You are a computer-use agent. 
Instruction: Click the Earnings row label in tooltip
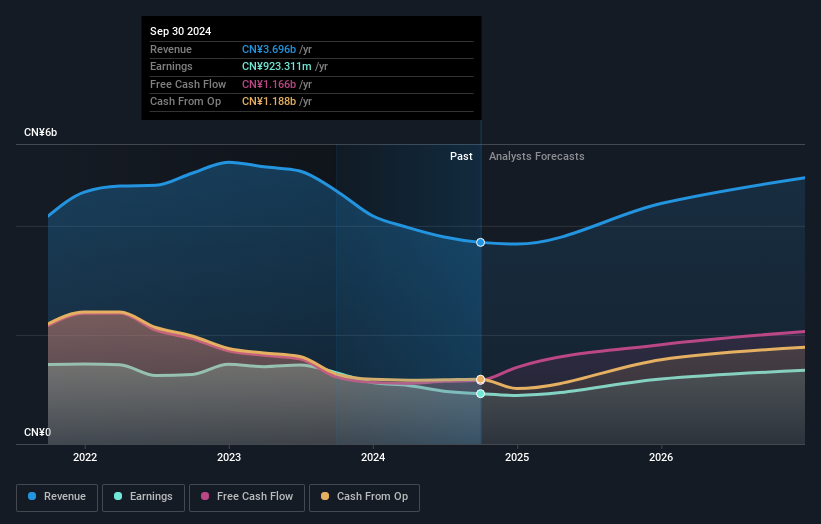pos(171,66)
